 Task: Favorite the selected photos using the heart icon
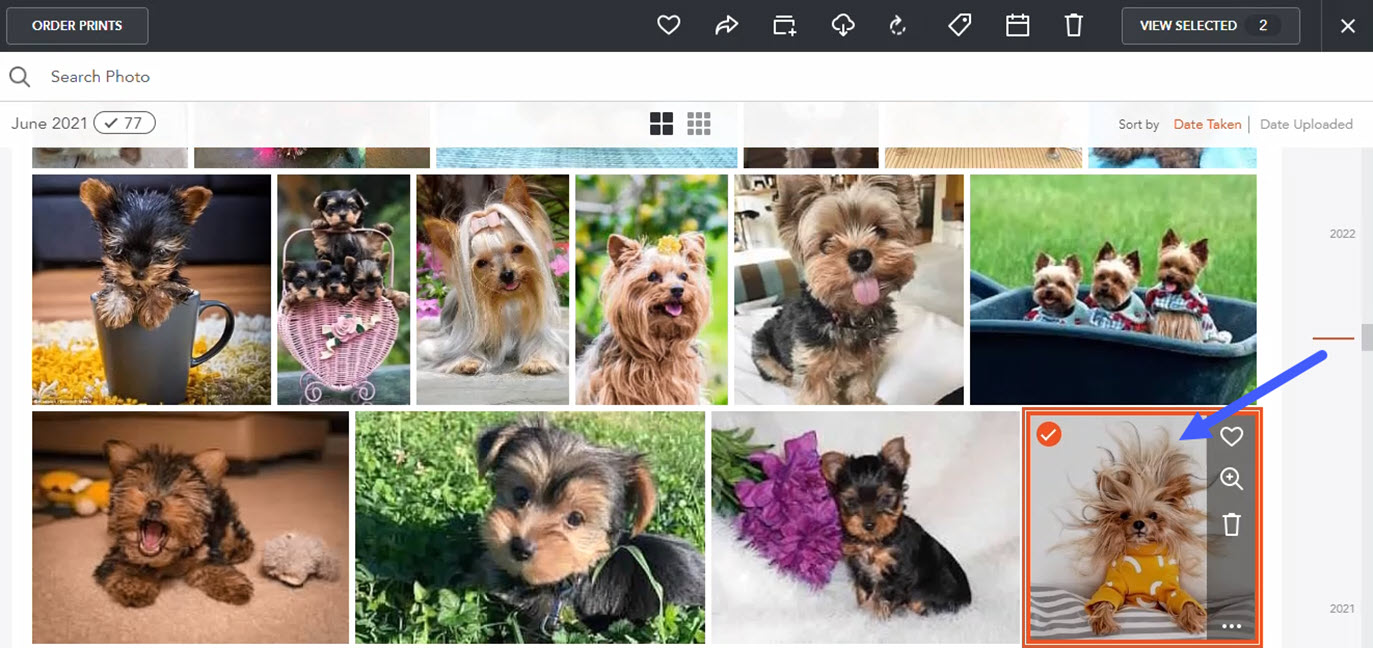(669, 25)
